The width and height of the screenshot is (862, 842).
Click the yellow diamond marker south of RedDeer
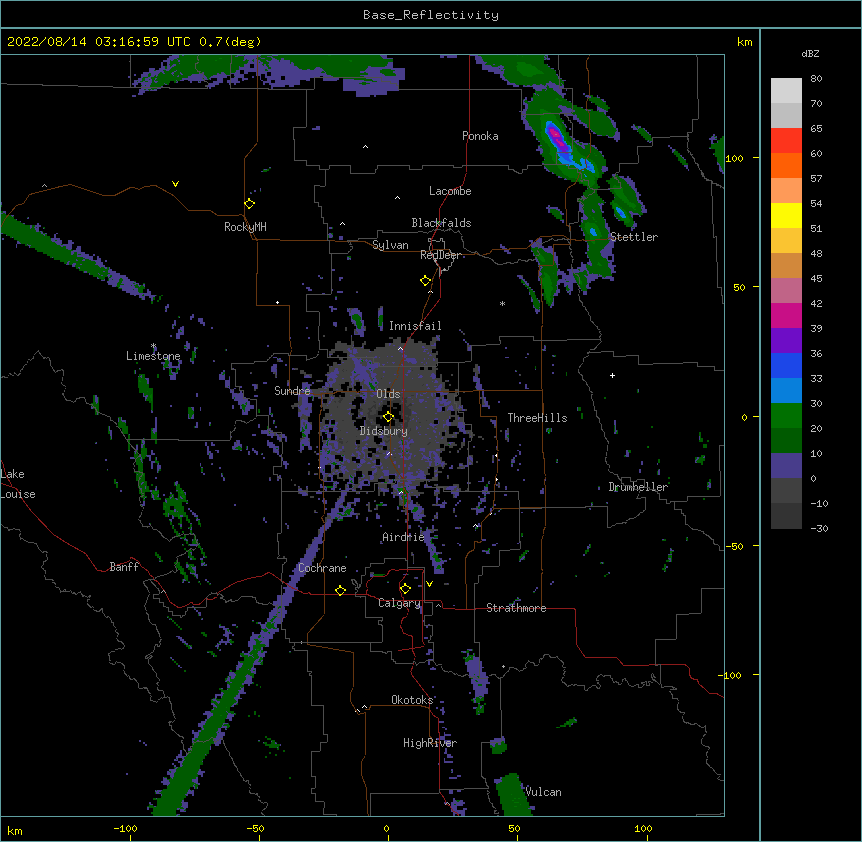(x=425, y=281)
